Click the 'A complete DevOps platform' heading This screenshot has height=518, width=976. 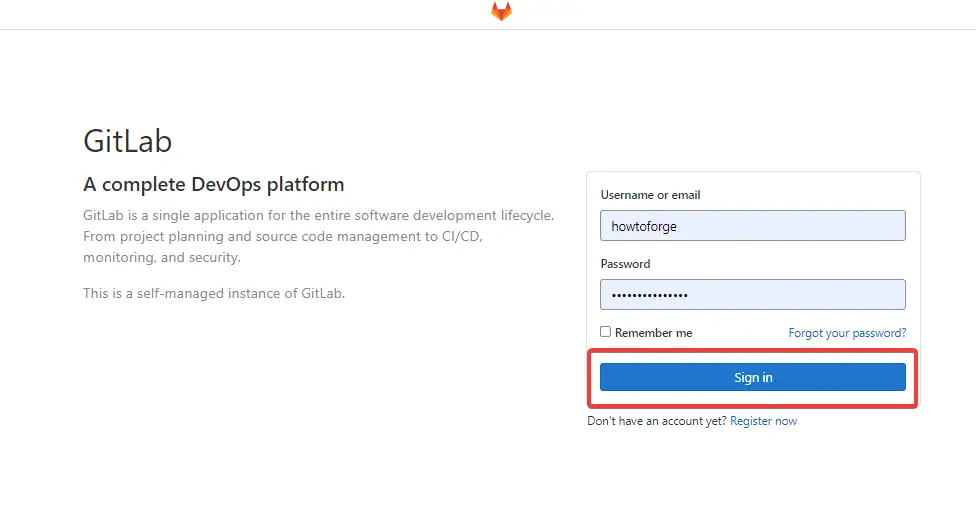[214, 184]
